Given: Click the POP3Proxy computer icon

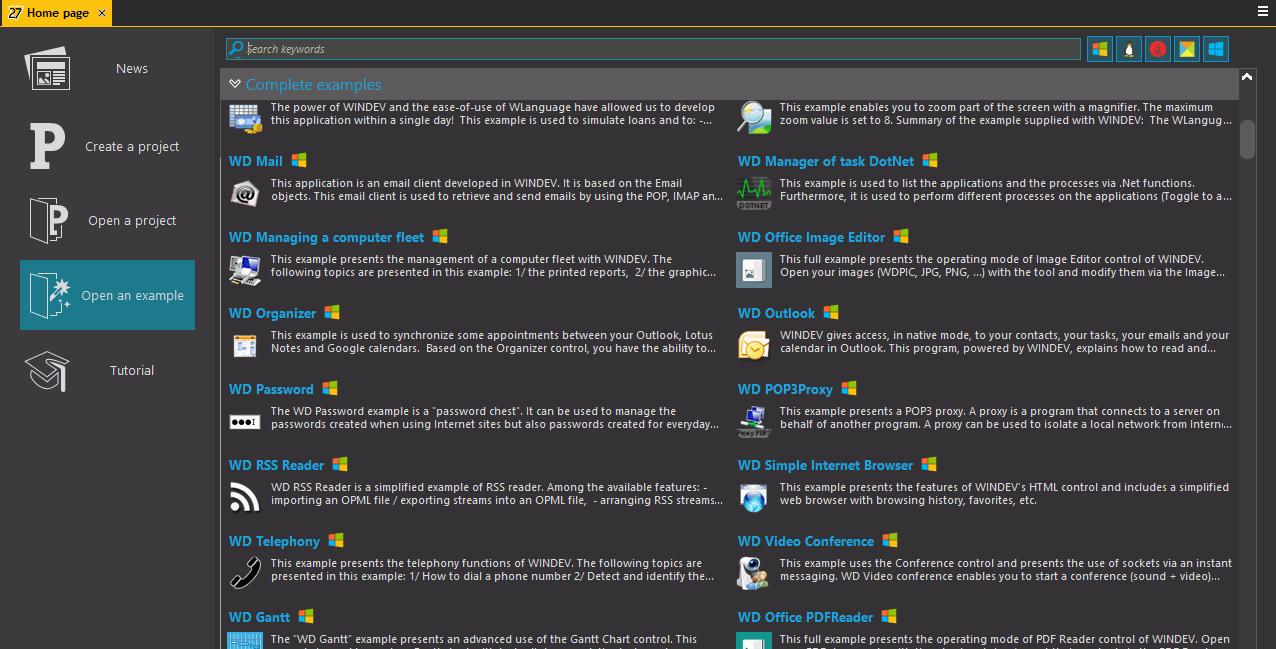Looking at the screenshot, I should [754, 421].
